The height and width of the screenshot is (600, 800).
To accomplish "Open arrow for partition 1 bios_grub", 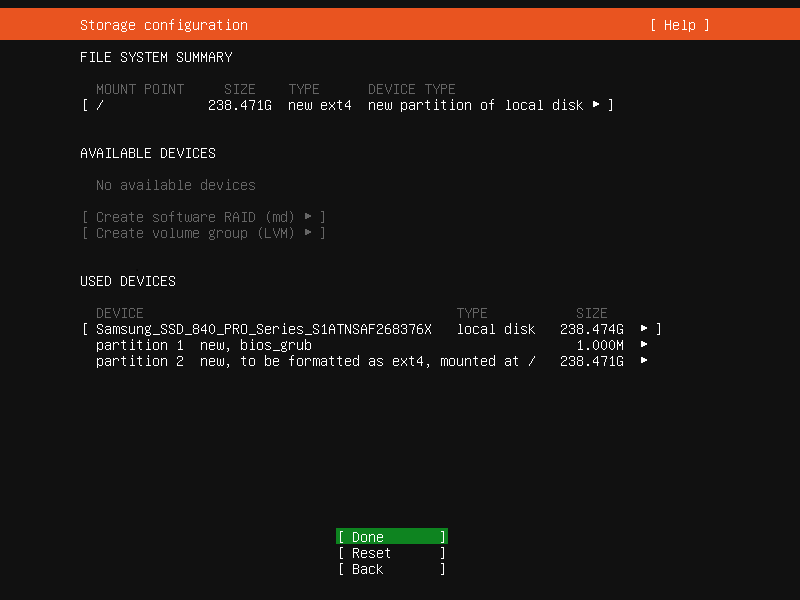I will click(644, 345).
